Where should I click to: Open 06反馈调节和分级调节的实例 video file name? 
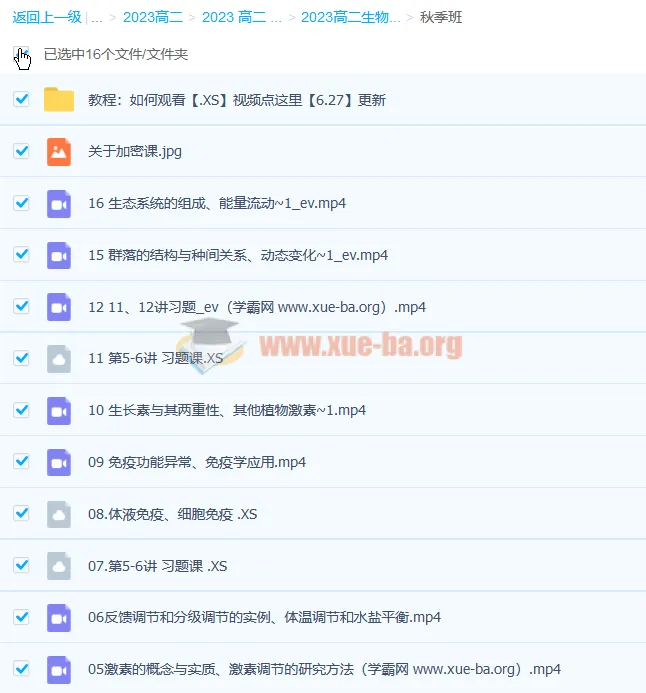(264, 617)
